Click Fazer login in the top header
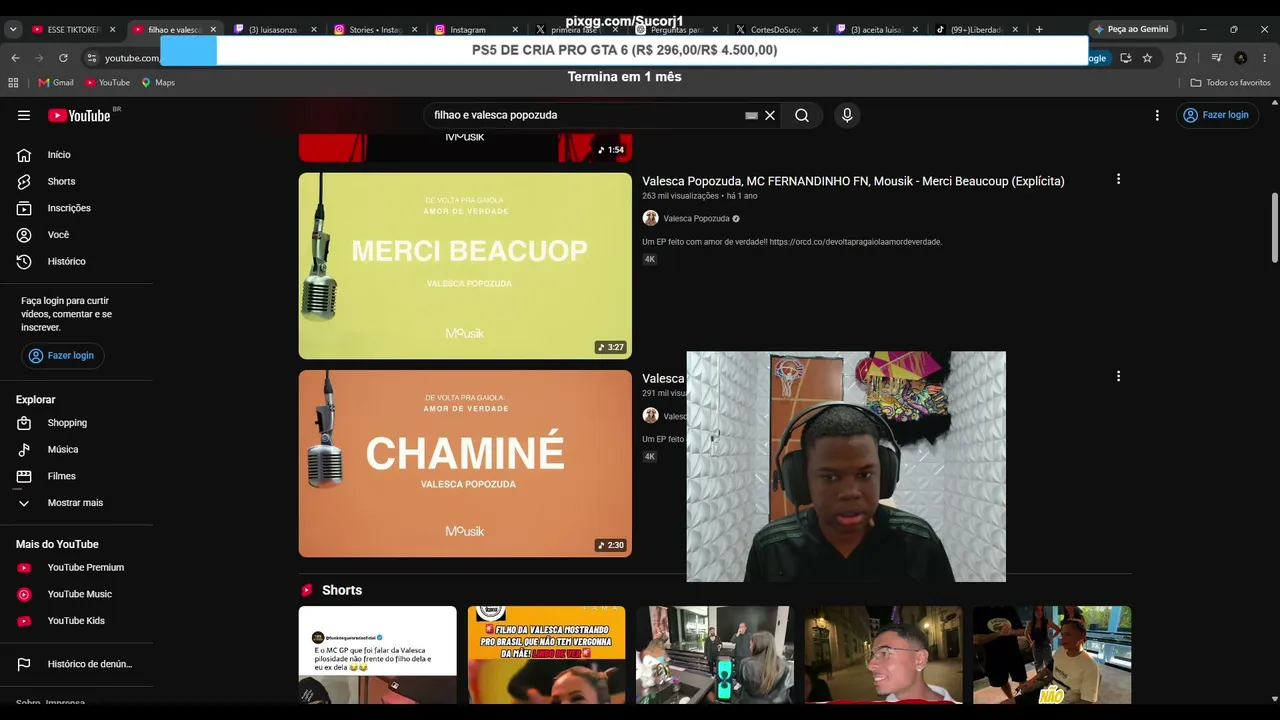 (x=1217, y=115)
